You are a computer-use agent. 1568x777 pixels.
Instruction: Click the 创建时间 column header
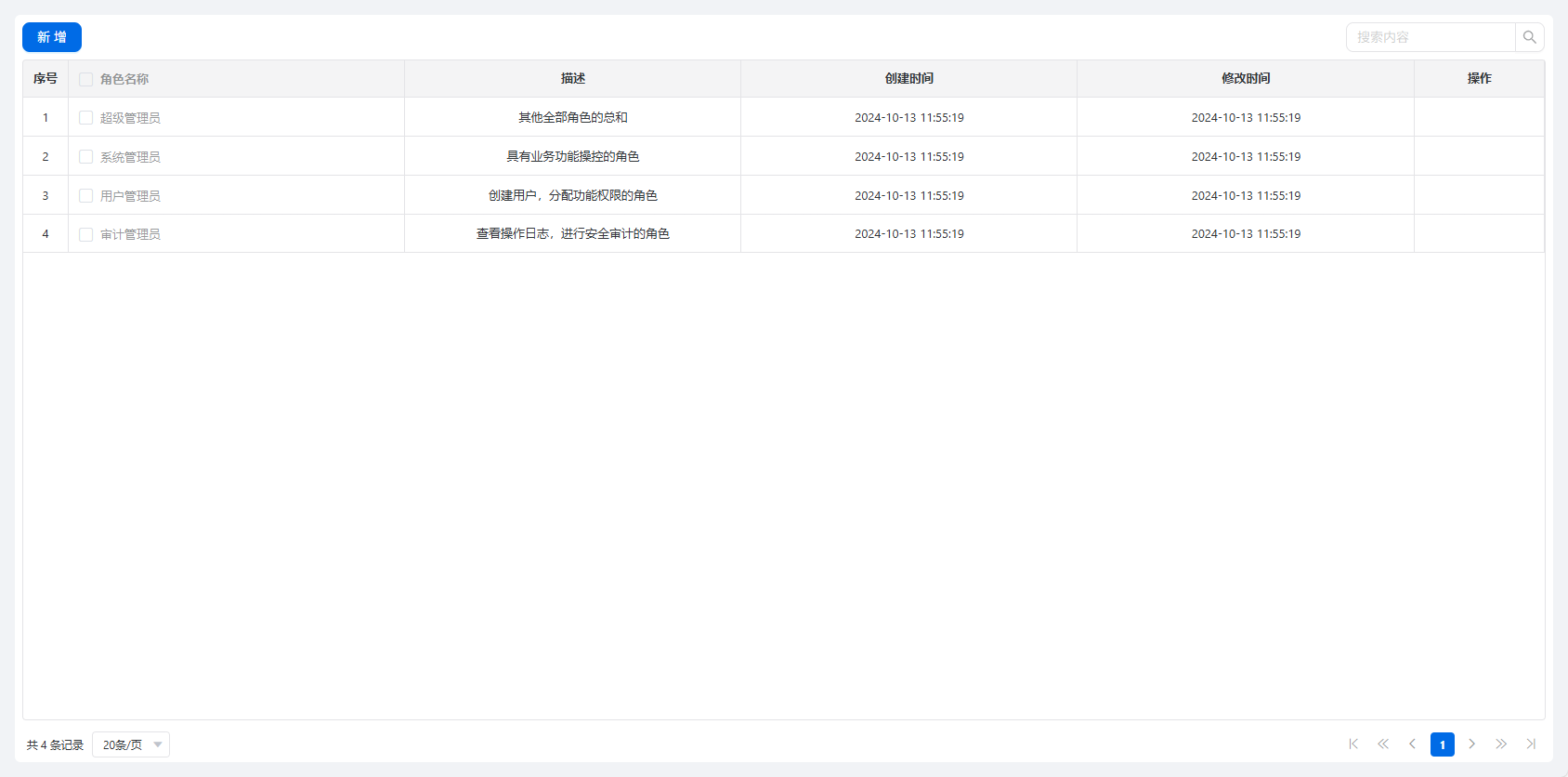pos(908,79)
